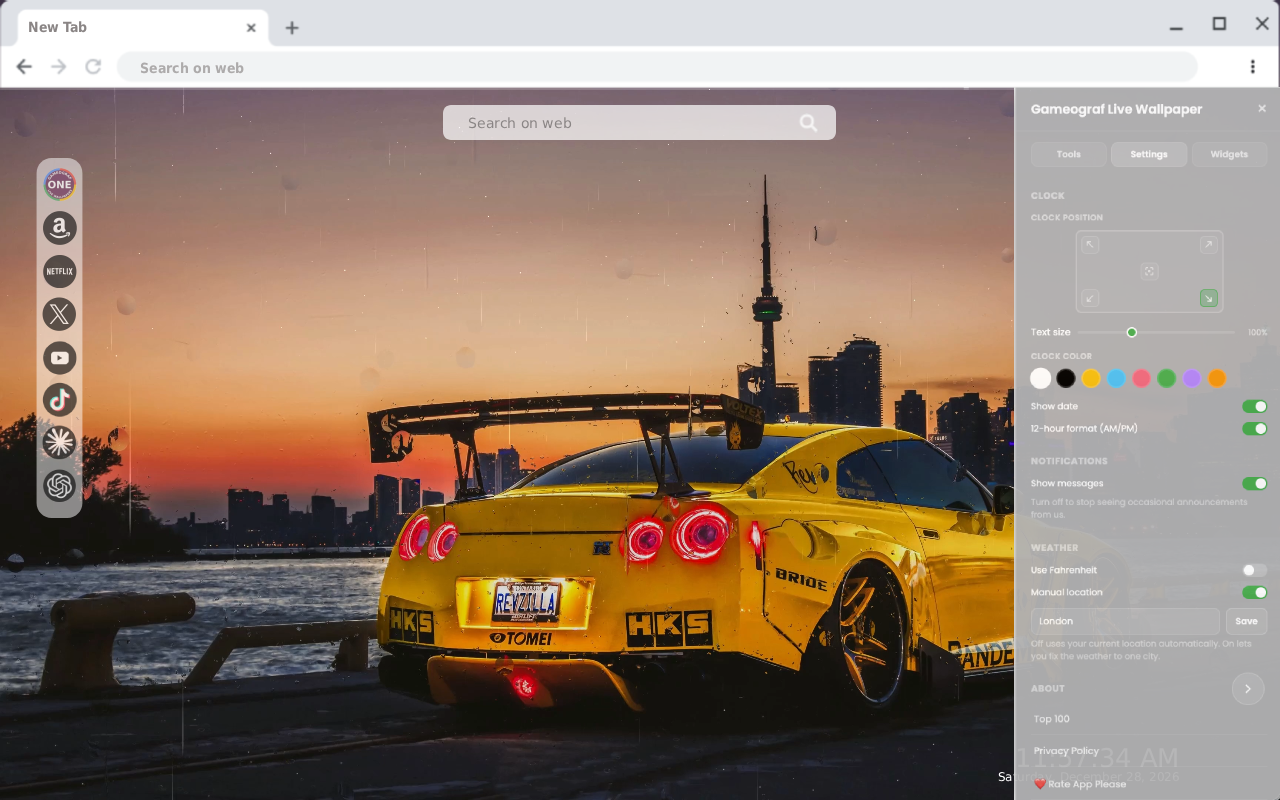The width and height of the screenshot is (1280, 800).
Task: Click the browser address bar
Action: pyautogui.click(x=657, y=67)
